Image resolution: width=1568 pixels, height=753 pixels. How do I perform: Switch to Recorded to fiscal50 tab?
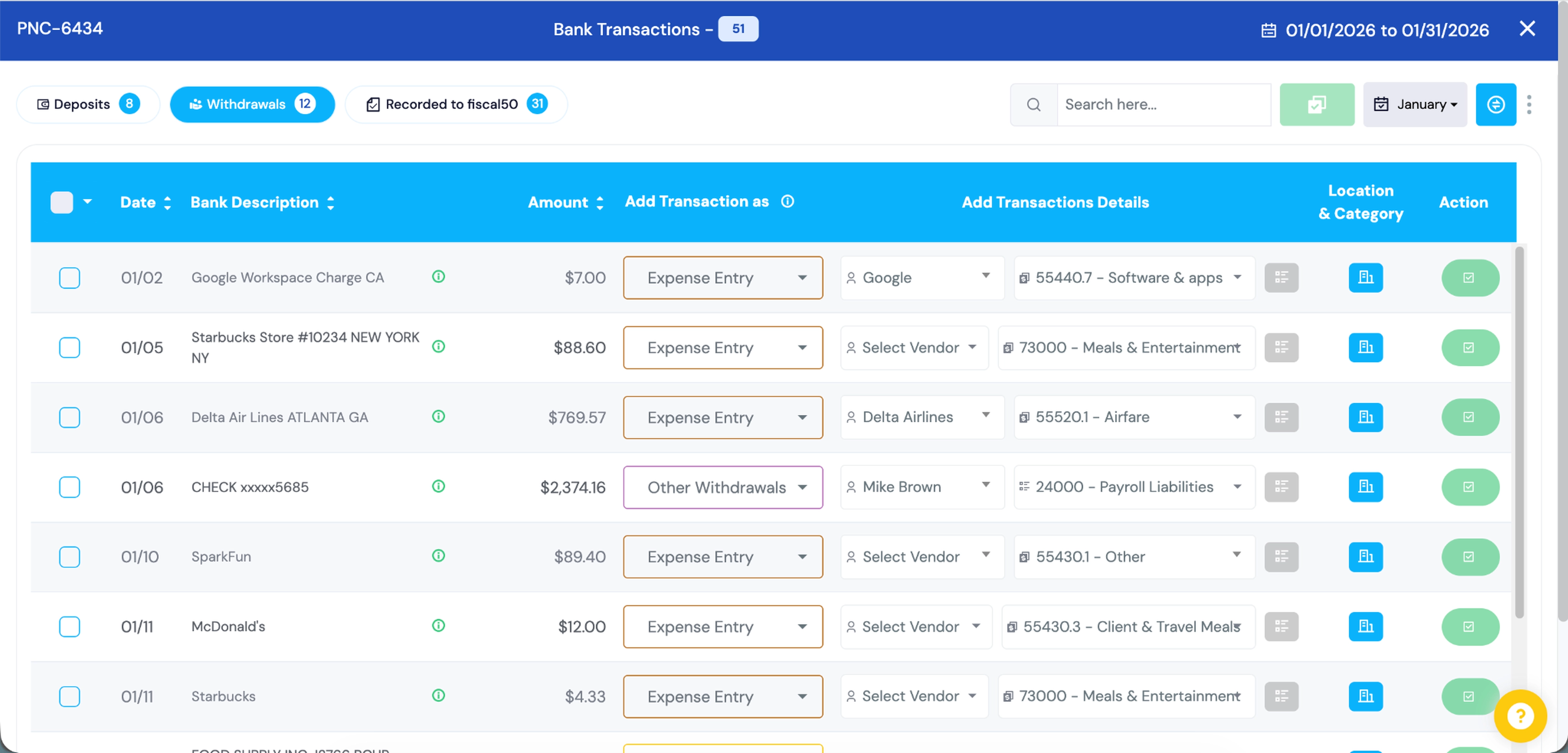pos(457,104)
